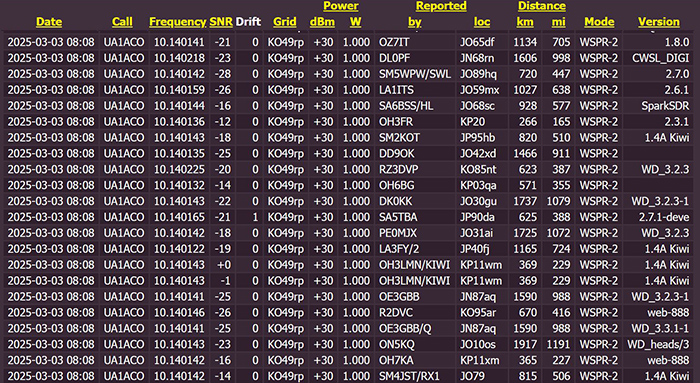Sort by W power column header
Image resolution: width=700 pixels, height=383 pixels.
355,21
